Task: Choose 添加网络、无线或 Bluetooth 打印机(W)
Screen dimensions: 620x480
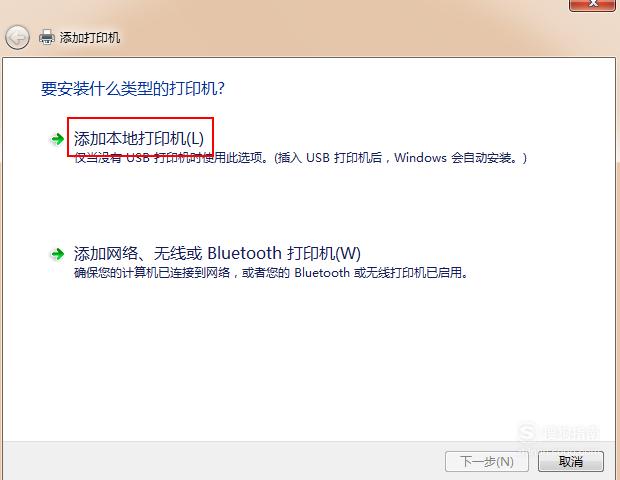Action: [x=217, y=253]
